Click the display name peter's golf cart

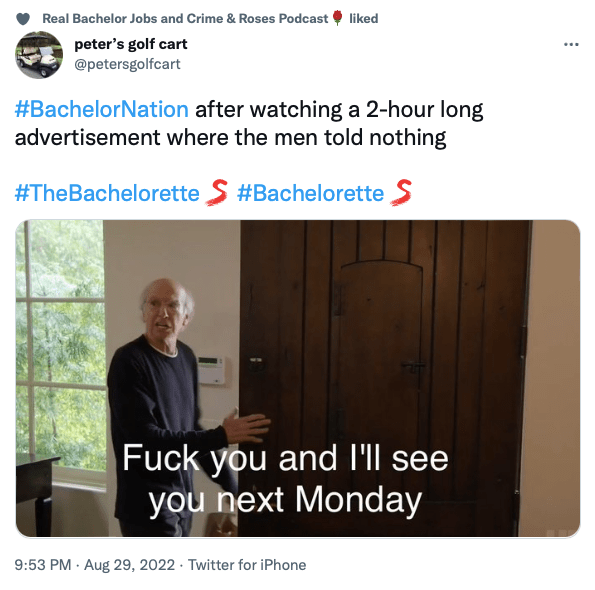click(x=131, y=44)
